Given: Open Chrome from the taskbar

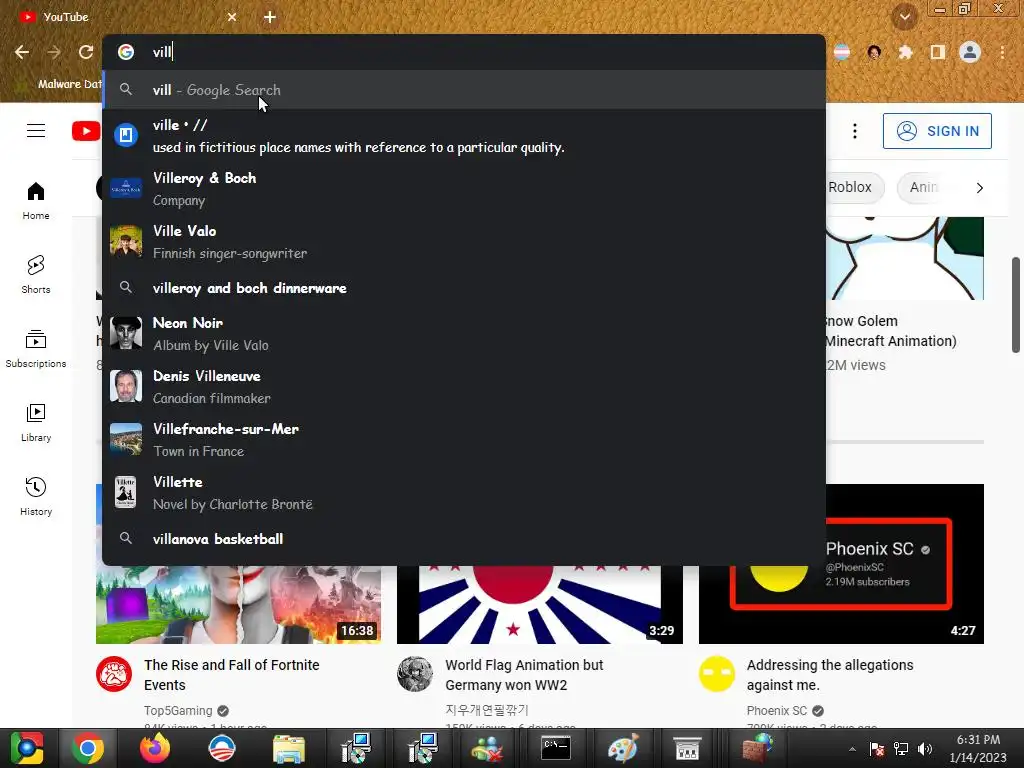Looking at the screenshot, I should (88, 748).
